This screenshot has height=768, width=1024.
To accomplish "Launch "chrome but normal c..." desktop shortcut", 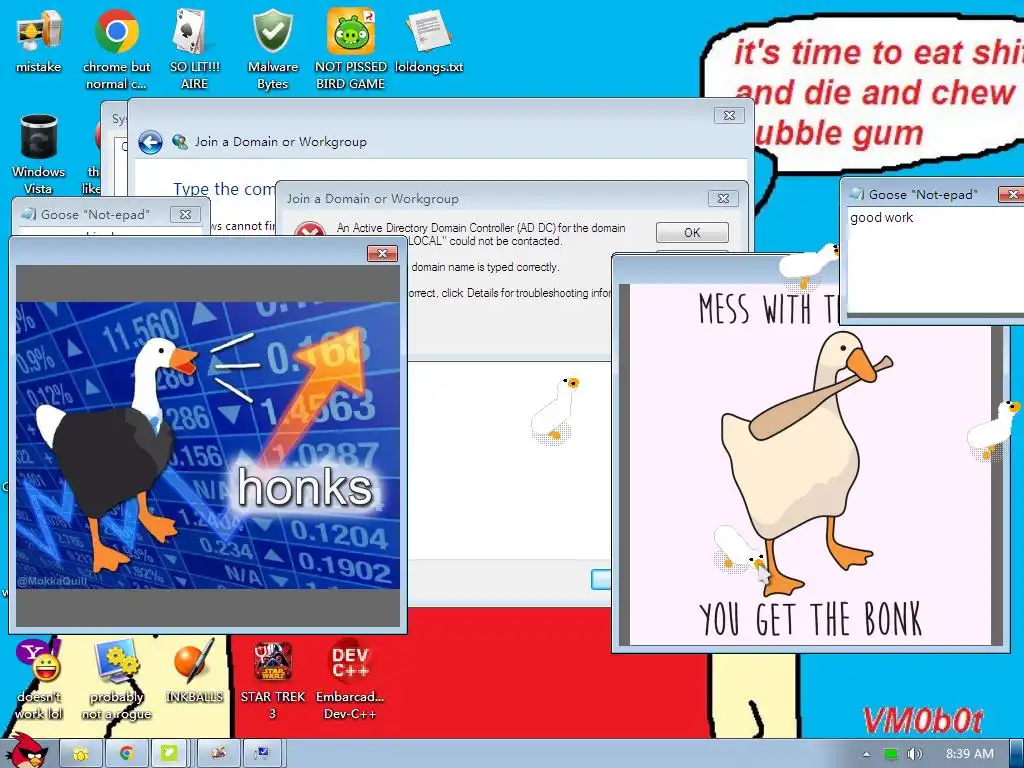I will (x=116, y=50).
